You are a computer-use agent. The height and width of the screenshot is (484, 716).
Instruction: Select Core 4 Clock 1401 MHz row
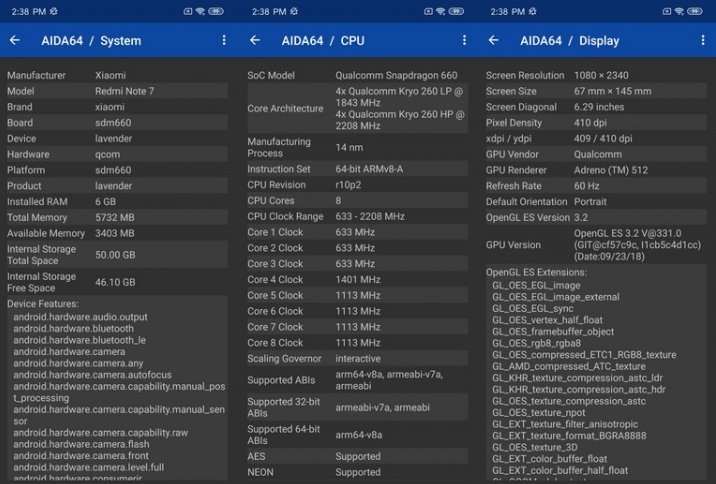click(357, 279)
